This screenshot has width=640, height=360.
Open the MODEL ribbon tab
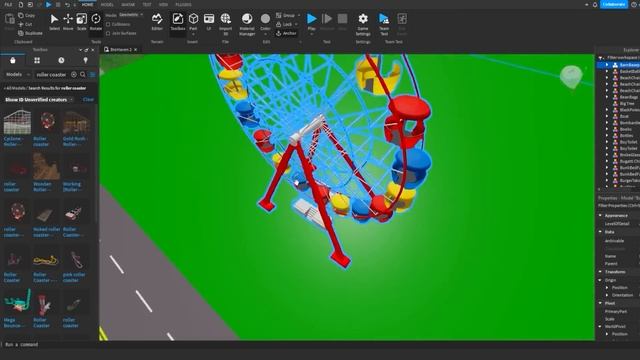(x=107, y=5)
